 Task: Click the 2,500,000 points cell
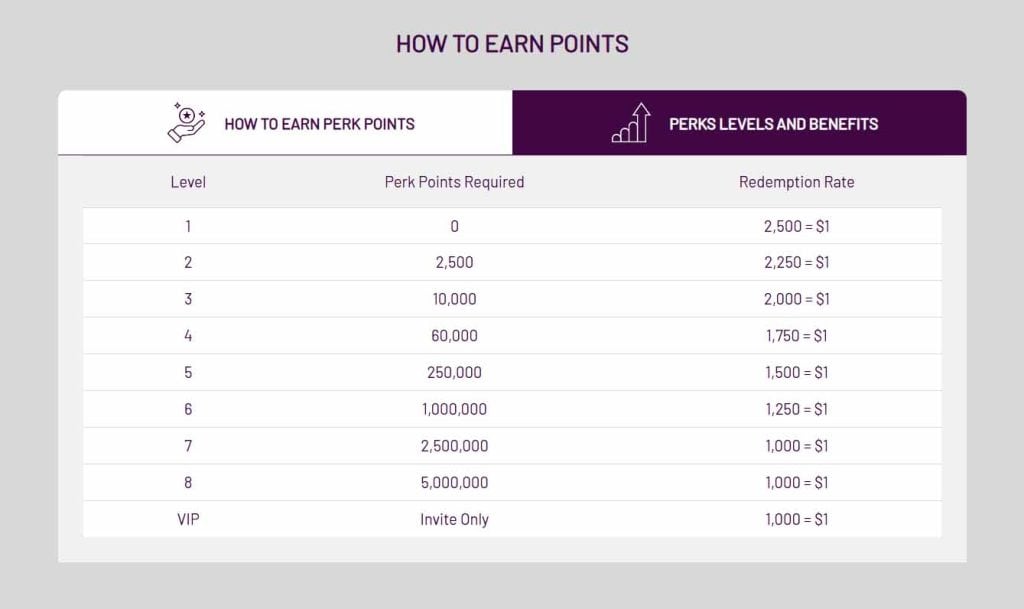point(454,445)
